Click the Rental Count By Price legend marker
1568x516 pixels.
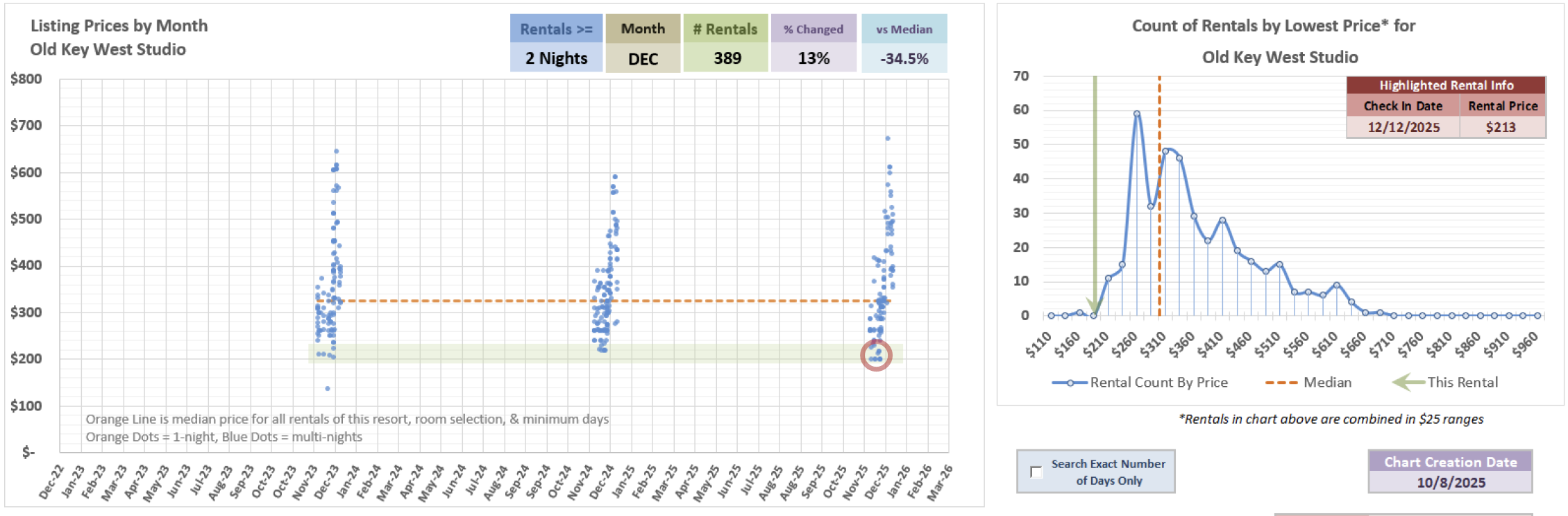coord(1070,383)
